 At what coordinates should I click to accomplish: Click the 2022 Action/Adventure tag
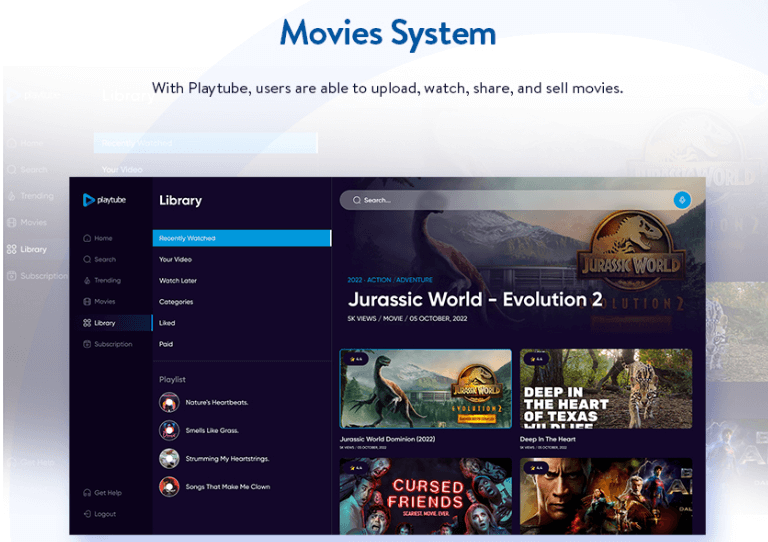tap(390, 280)
